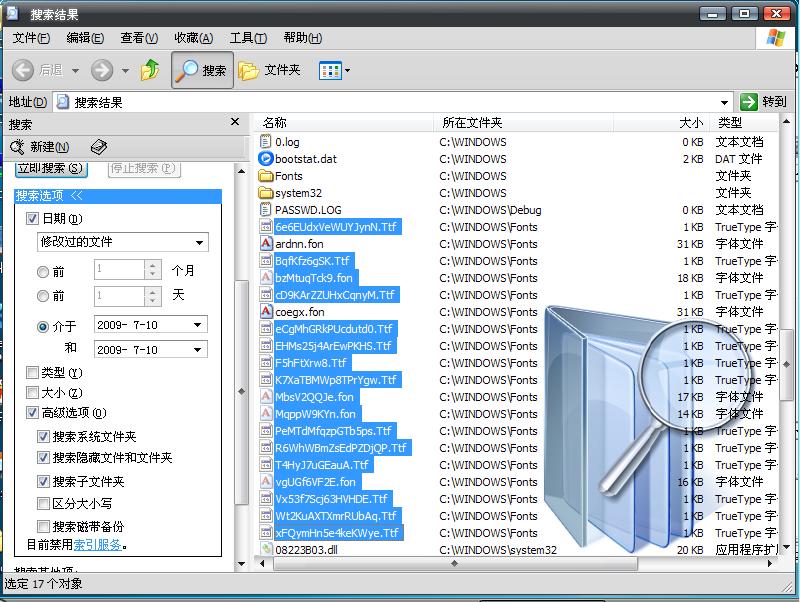Close the search side panel
800x602 pixels.
235,122
